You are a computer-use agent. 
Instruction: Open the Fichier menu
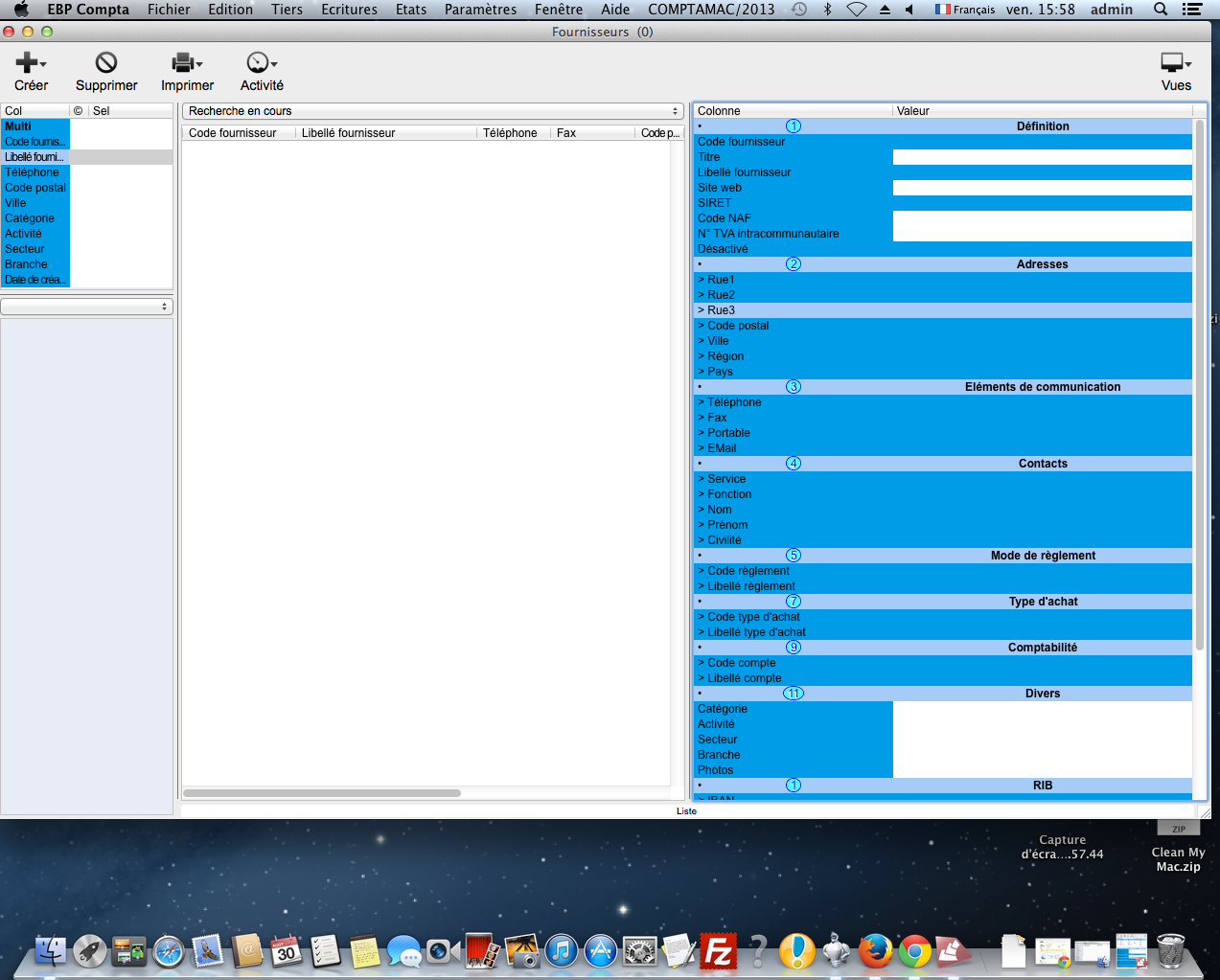tap(169, 9)
